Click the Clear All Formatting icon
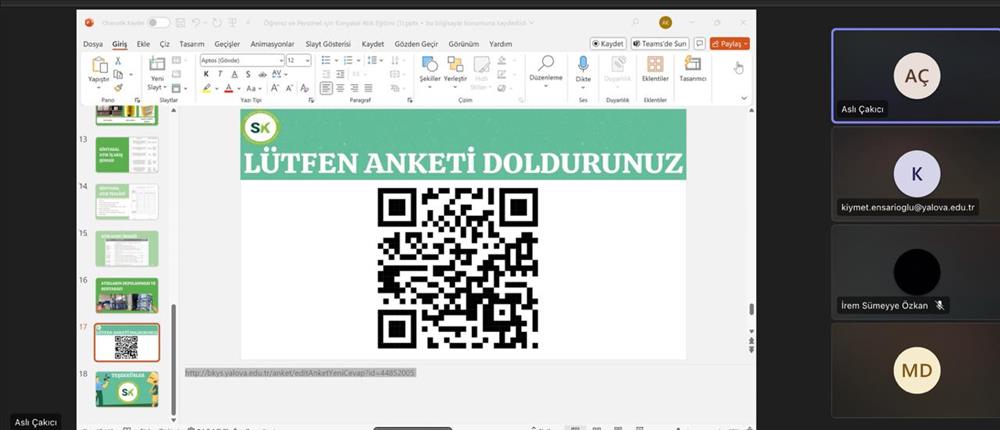This screenshot has width=1000, height=430. point(304,88)
